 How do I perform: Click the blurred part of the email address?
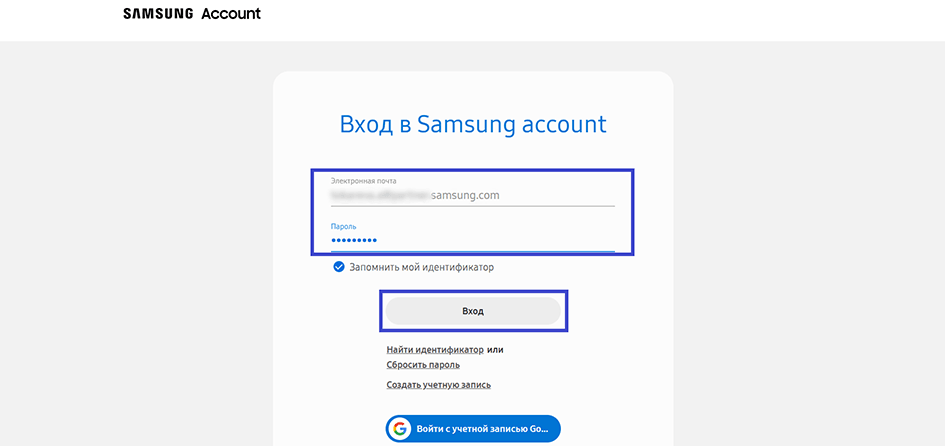(380, 196)
